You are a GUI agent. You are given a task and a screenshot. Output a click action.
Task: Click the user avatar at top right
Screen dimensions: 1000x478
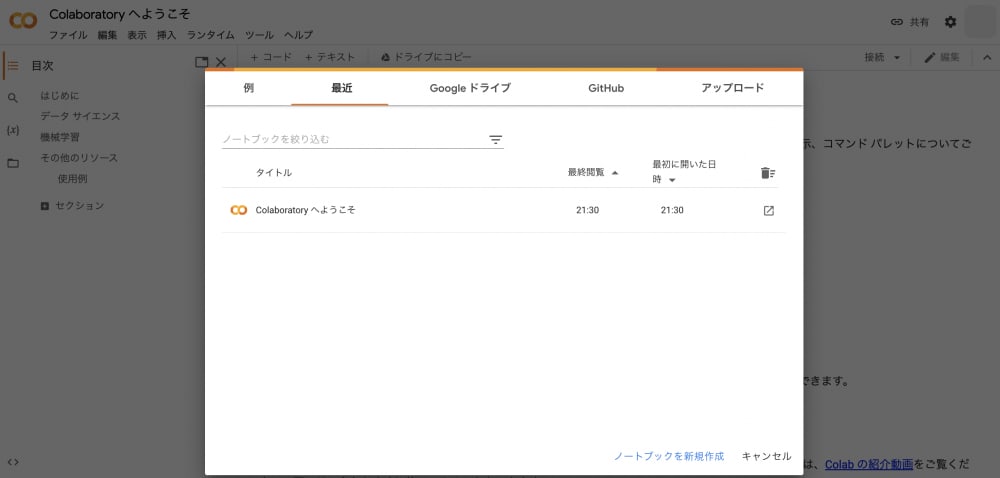coord(980,22)
